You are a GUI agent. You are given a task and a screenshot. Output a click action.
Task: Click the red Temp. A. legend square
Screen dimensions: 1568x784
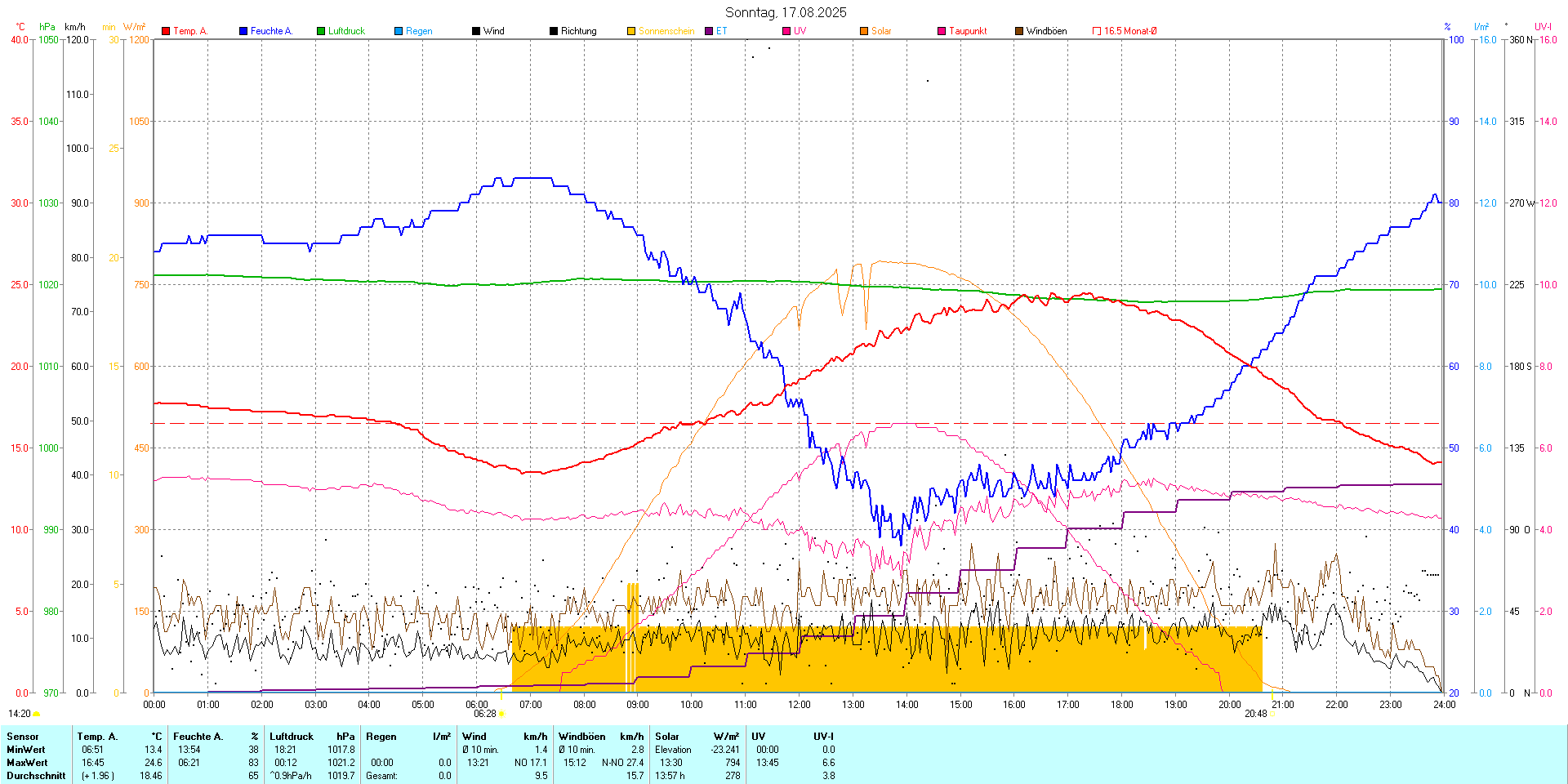pos(166,31)
